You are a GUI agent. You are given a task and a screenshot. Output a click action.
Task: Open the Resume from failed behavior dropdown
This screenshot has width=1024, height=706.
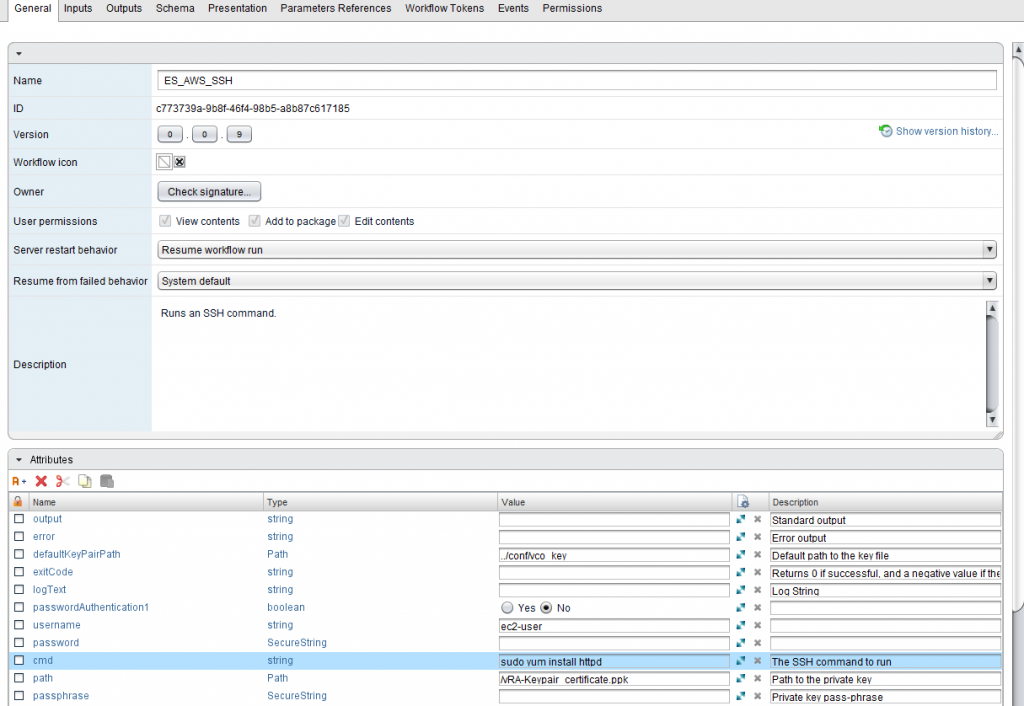coord(989,281)
